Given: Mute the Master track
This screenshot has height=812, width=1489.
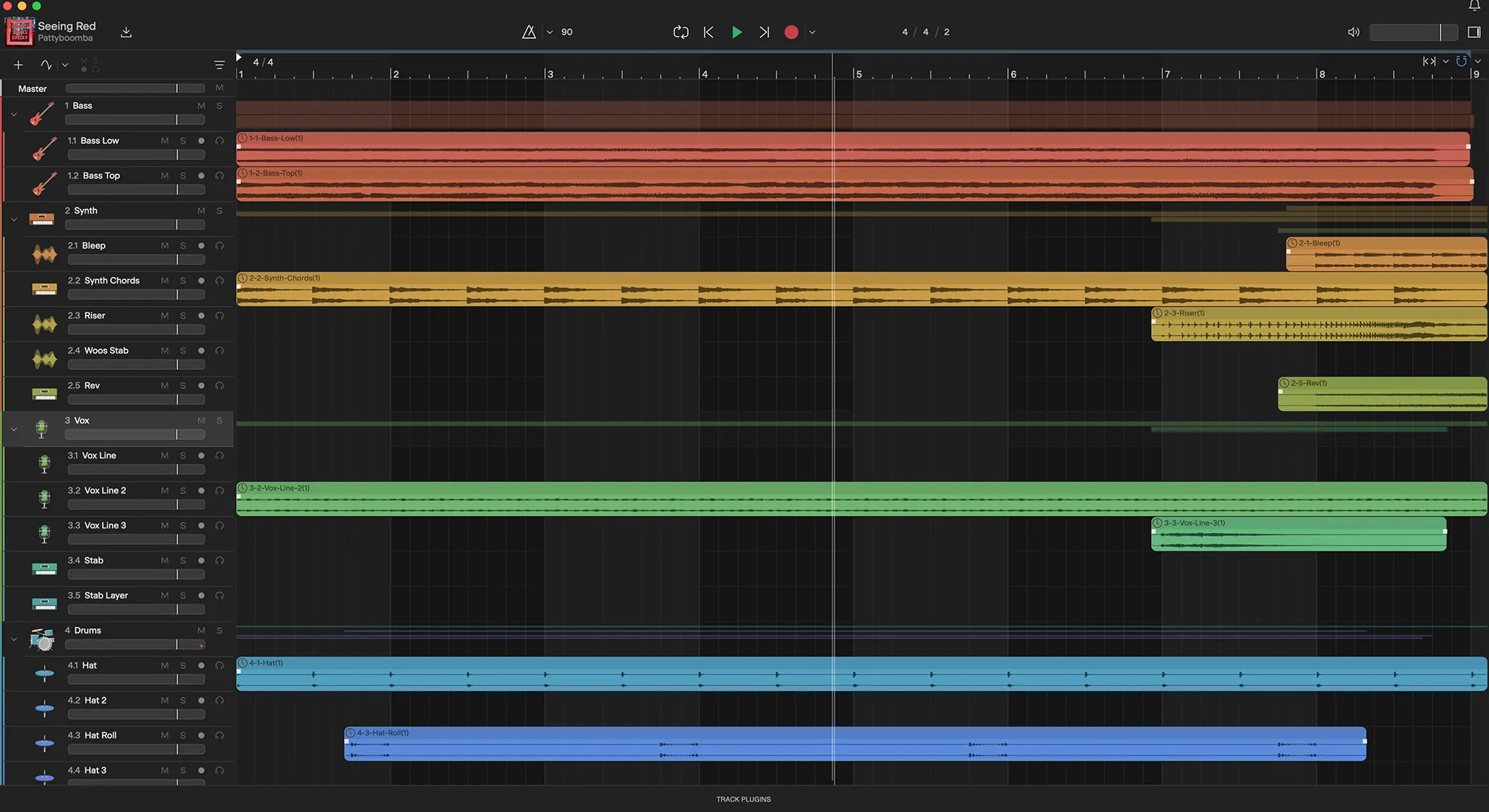Looking at the screenshot, I should coord(220,88).
